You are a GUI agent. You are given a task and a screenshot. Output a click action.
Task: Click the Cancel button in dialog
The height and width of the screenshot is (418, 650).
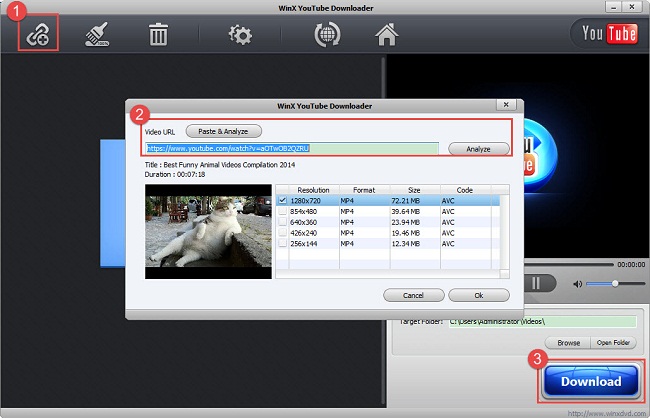414,295
